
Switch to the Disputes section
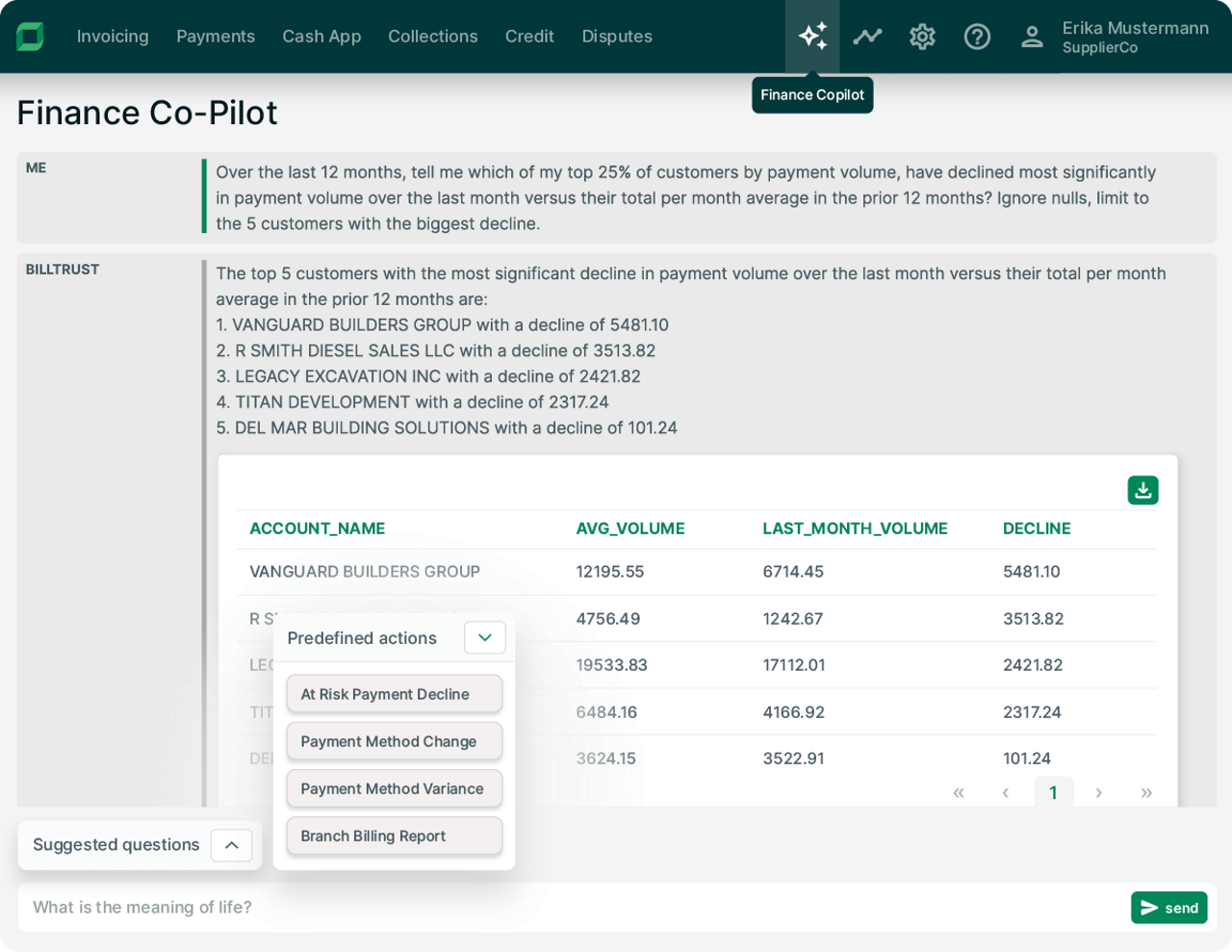pos(617,36)
